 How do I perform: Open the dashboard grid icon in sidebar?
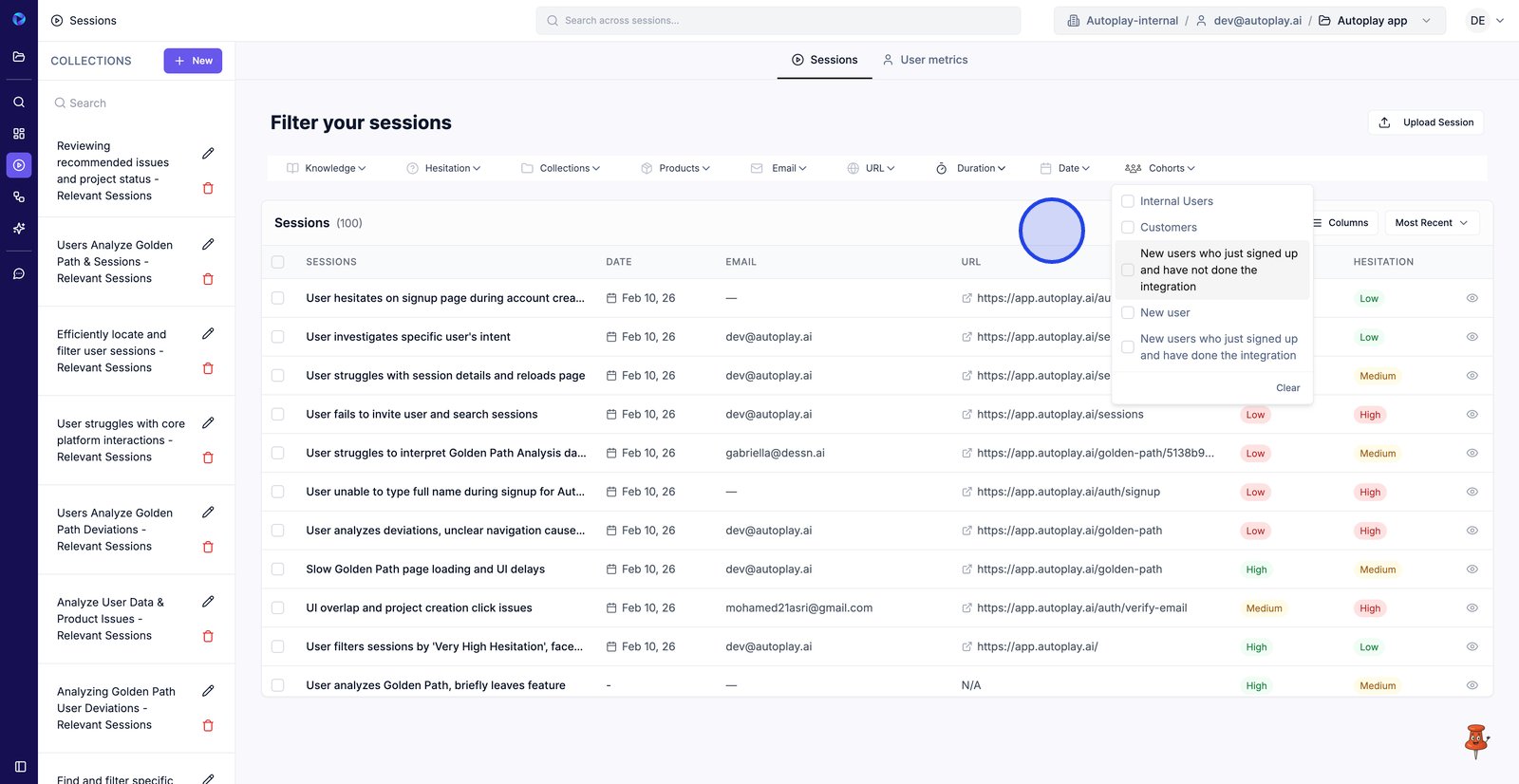click(x=19, y=134)
